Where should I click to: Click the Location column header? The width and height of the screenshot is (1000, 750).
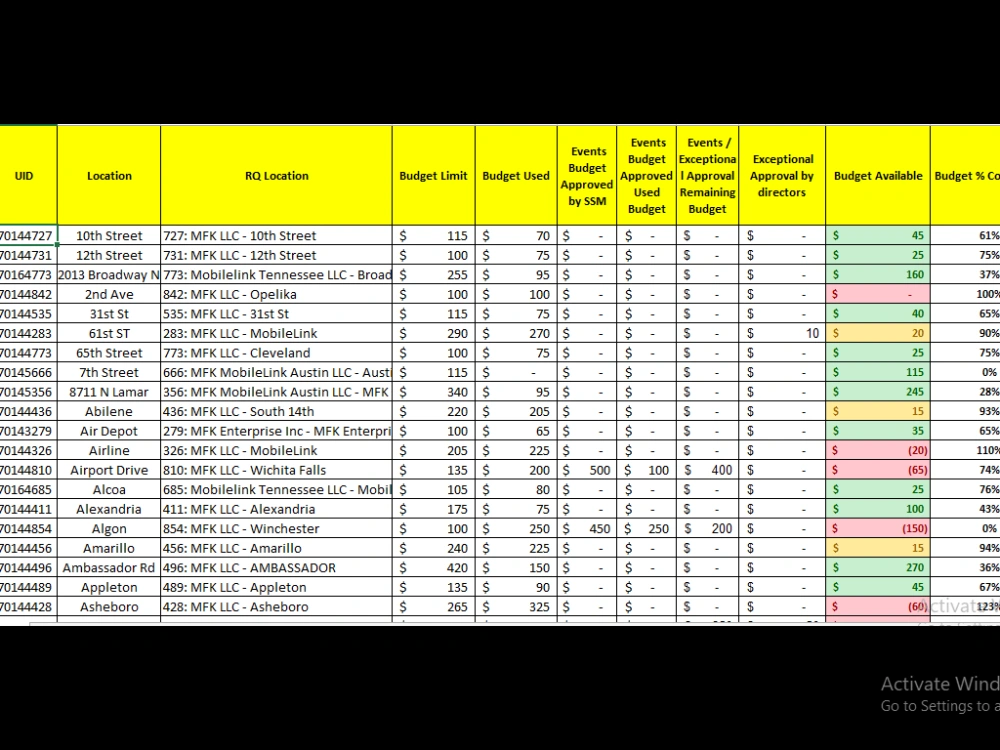pyautogui.click(x=109, y=175)
